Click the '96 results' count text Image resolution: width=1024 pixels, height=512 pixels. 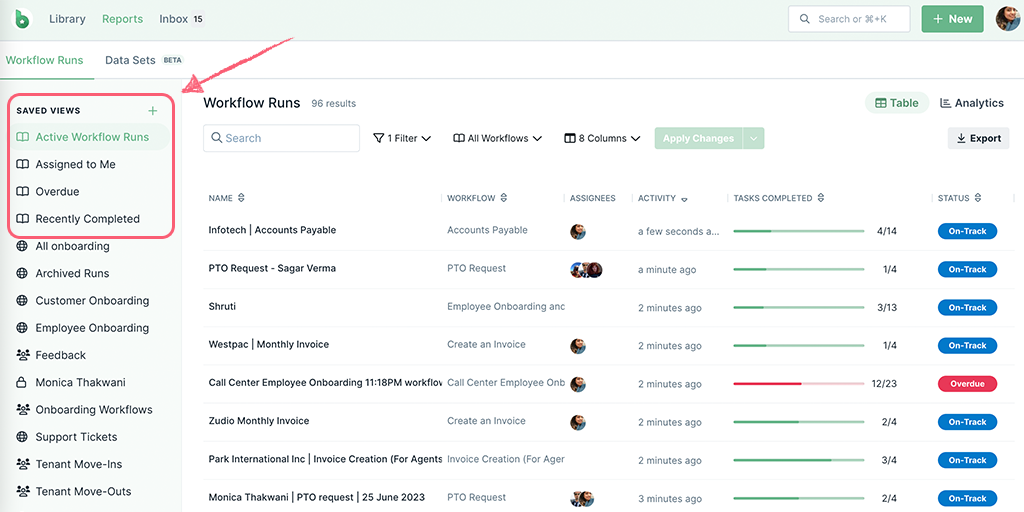point(334,104)
